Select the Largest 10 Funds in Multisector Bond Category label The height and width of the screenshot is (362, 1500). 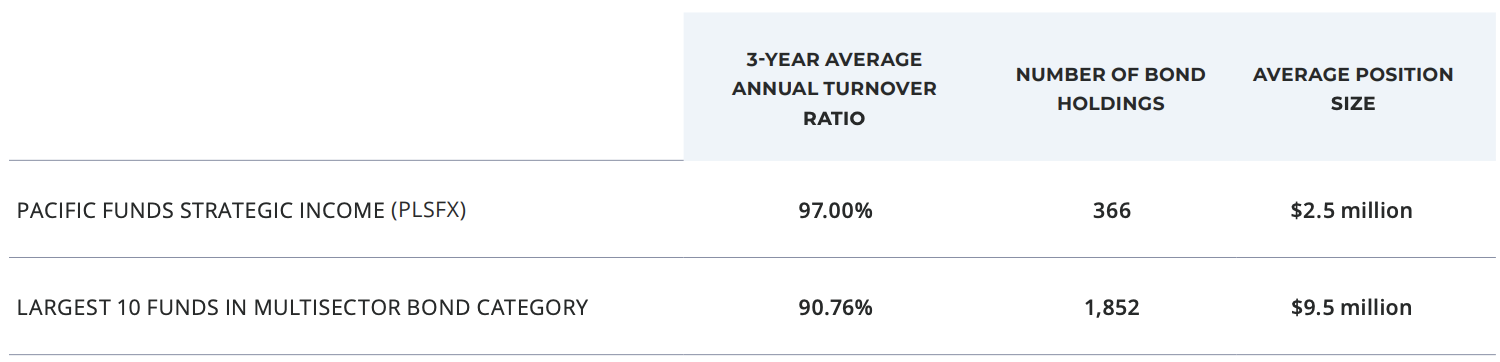[302, 307]
